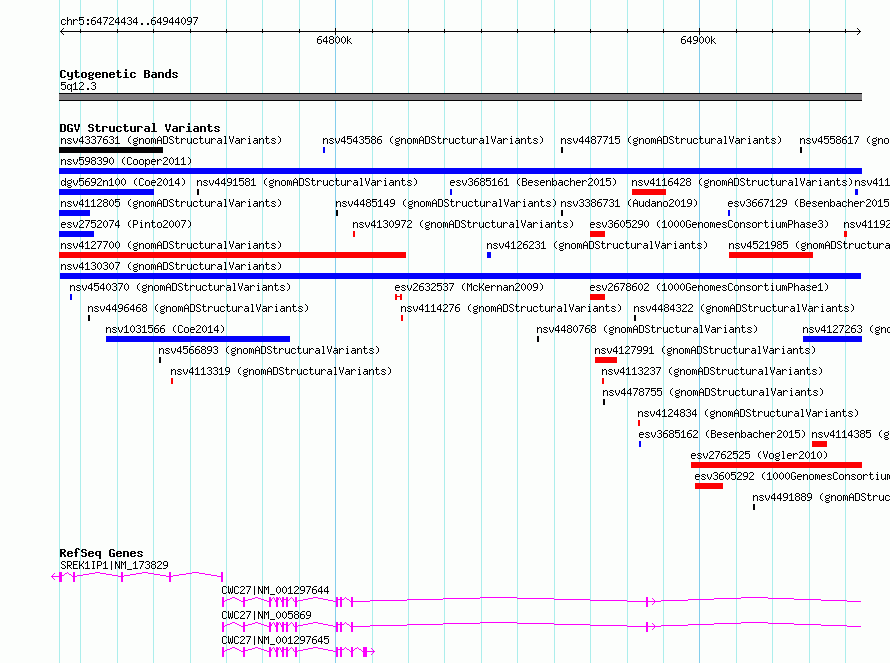This screenshot has height=663, width=890.
Task: Select the red nsv4114385 variant bar
Action: pyautogui.click(x=819, y=444)
